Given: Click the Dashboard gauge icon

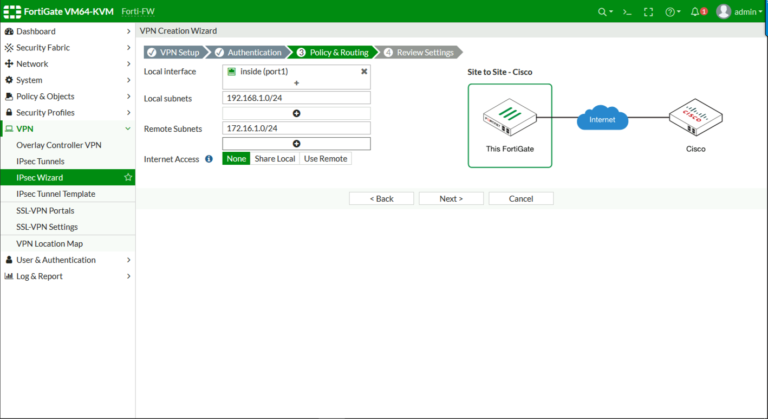Looking at the screenshot, I should click(9, 31).
